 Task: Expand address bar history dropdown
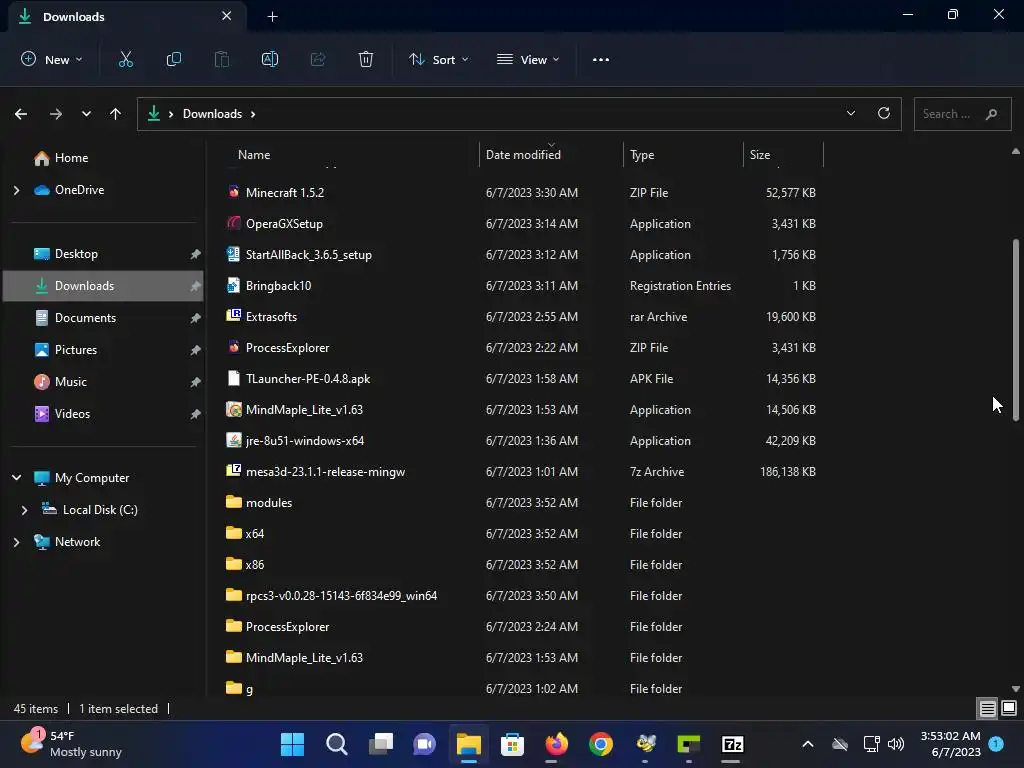851,113
